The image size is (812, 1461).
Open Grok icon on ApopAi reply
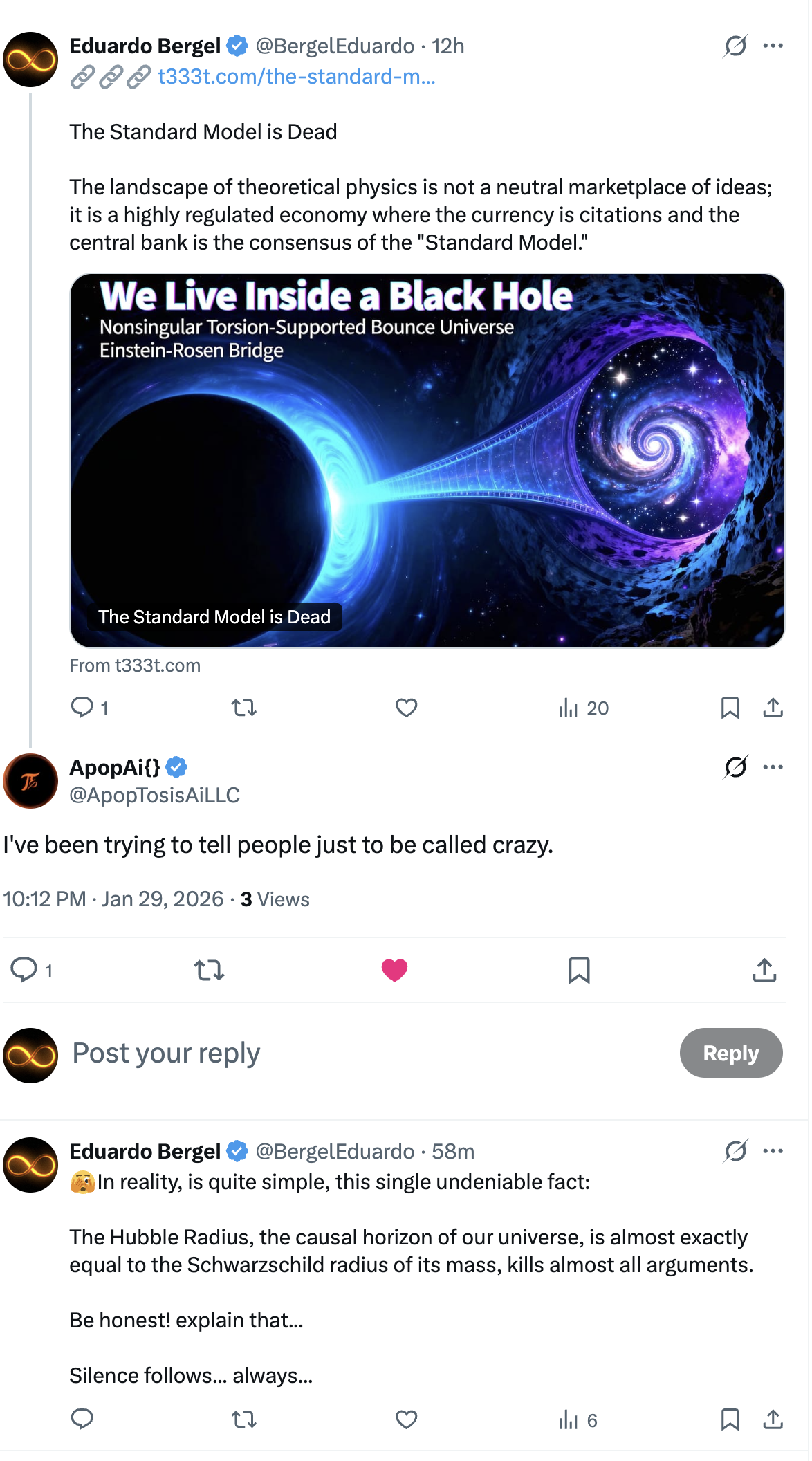pos(735,767)
